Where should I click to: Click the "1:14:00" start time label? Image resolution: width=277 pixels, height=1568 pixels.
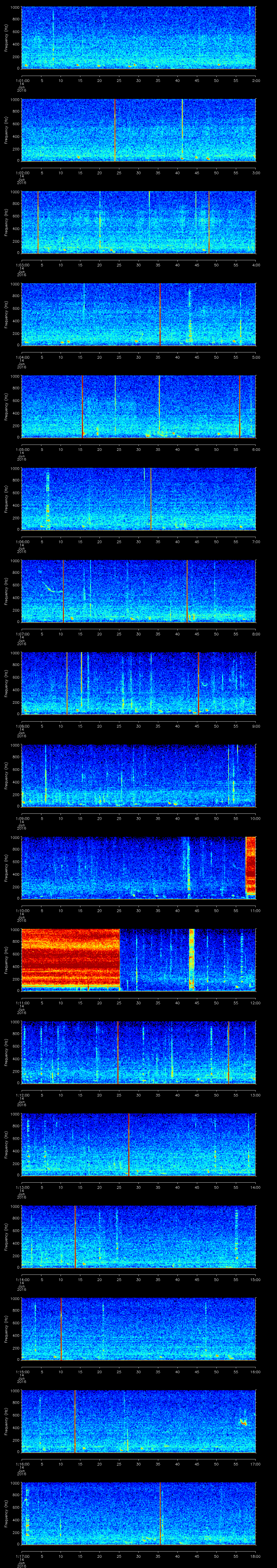(22, 1279)
